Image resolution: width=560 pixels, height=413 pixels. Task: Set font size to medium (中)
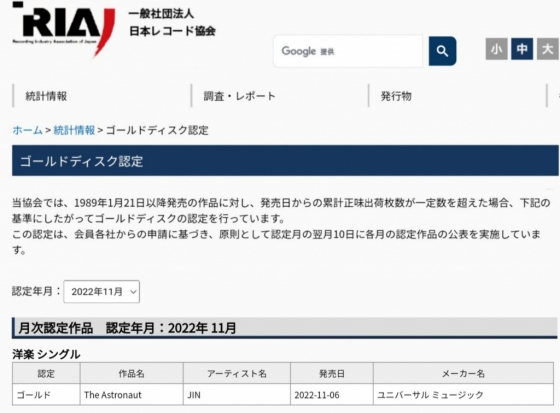click(x=522, y=49)
